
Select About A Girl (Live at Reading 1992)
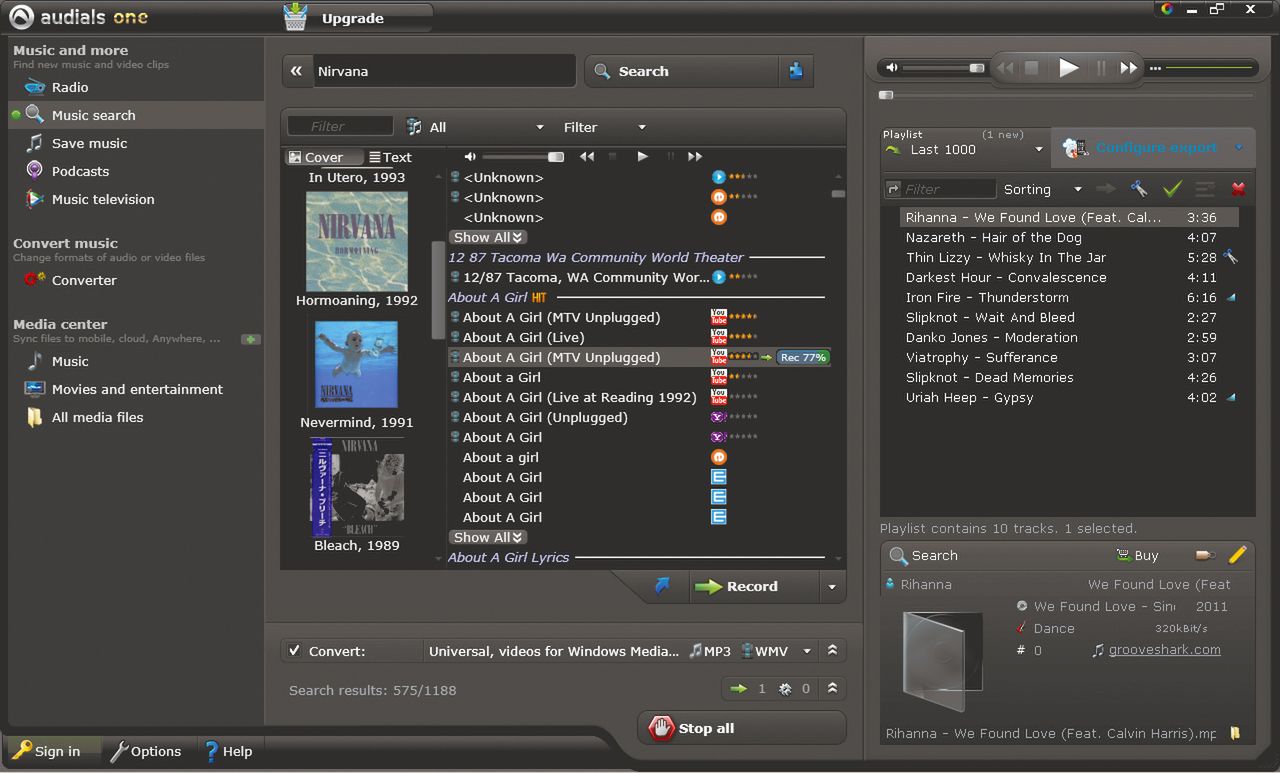click(579, 397)
